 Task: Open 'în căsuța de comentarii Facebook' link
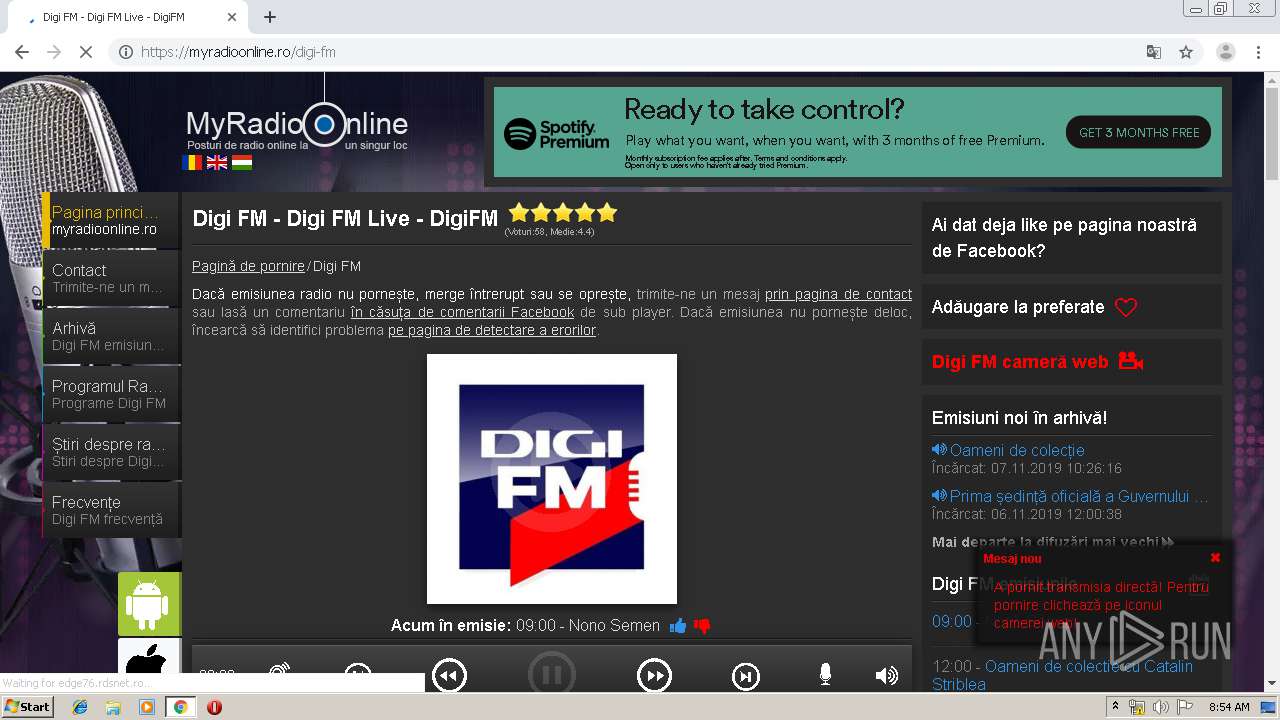coord(462,312)
